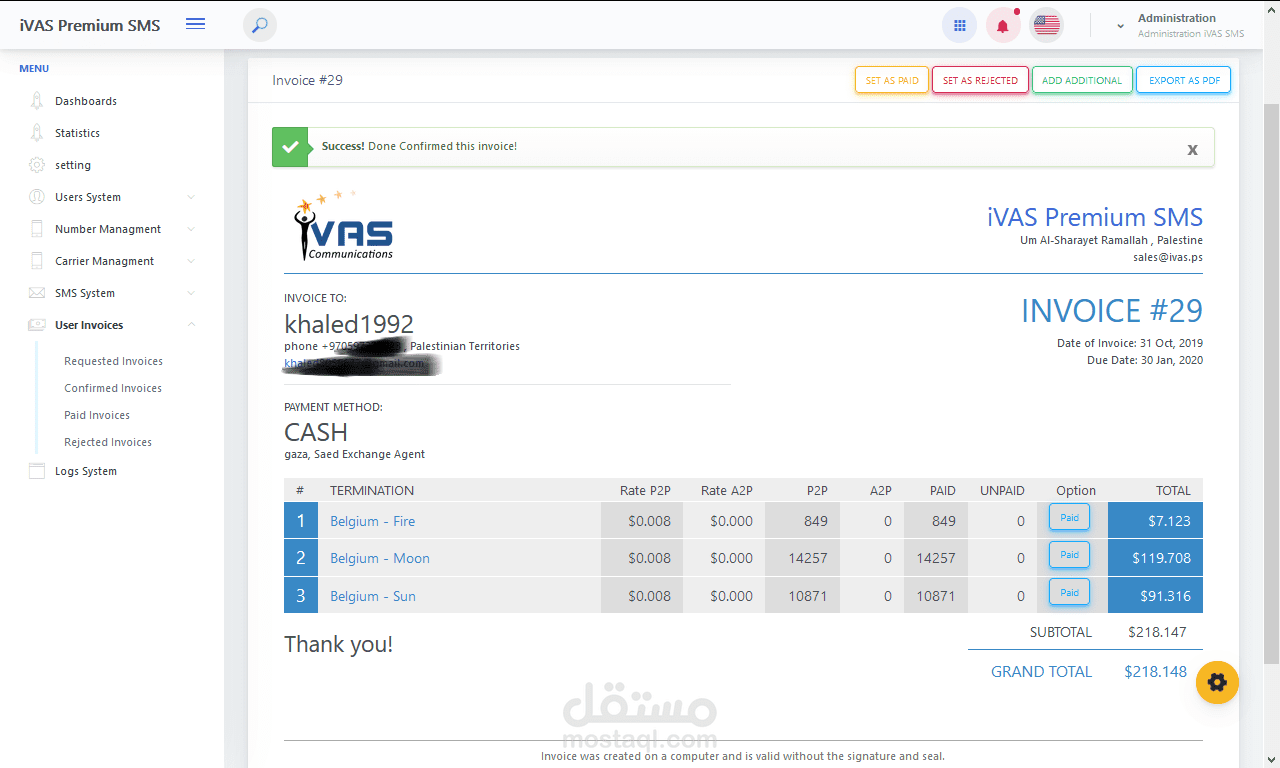Viewport: 1280px width, 768px height.
Task: Click the TERMINATION column header
Action: [372, 491]
